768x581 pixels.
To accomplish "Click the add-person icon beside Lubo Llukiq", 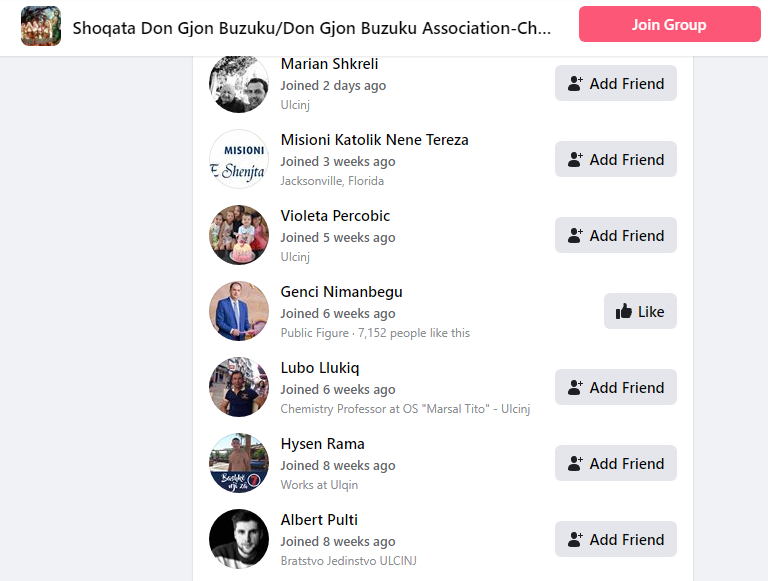I will click(575, 387).
